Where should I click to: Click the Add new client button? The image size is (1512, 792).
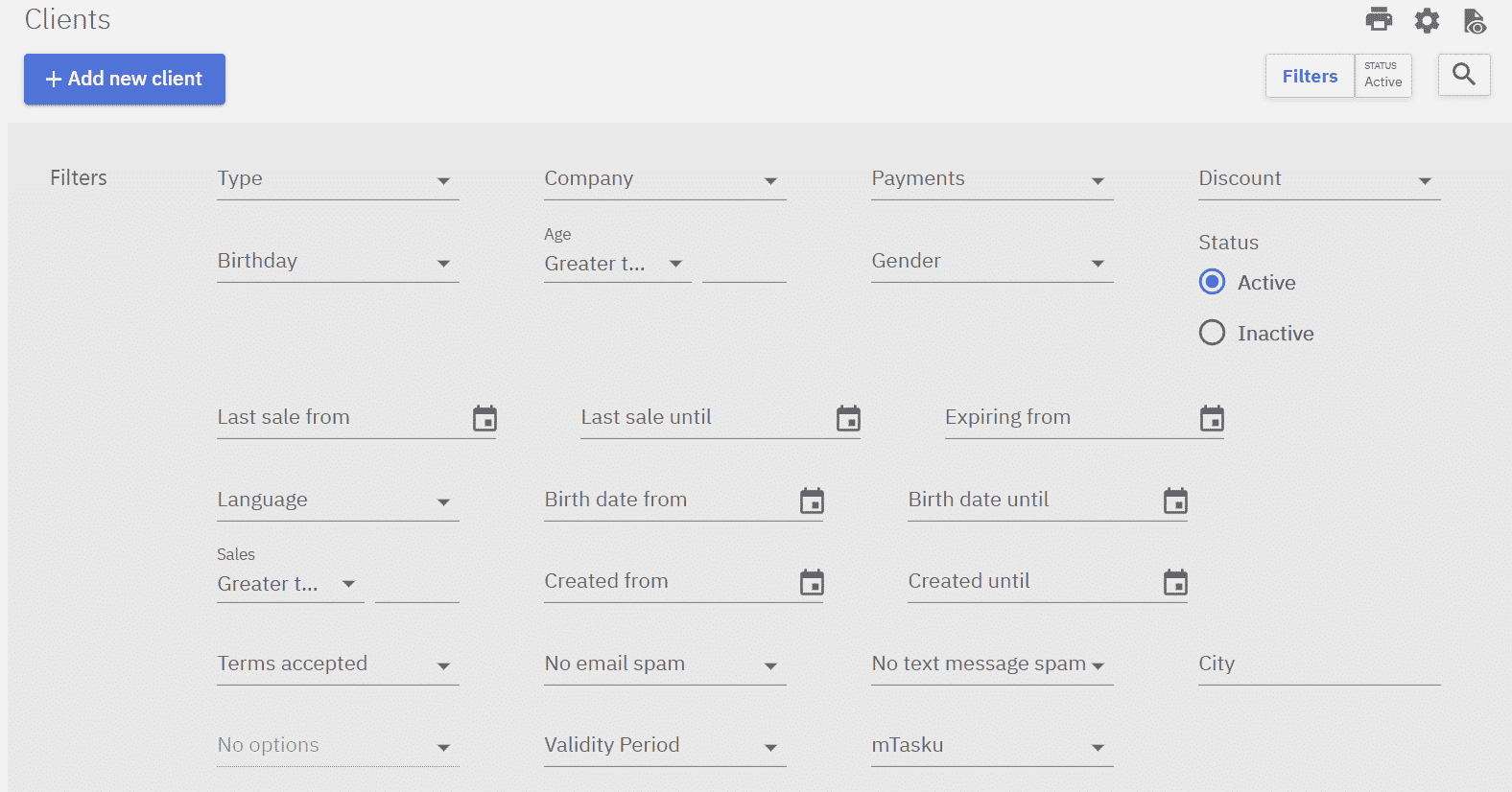pyautogui.click(x=125, y=79)
